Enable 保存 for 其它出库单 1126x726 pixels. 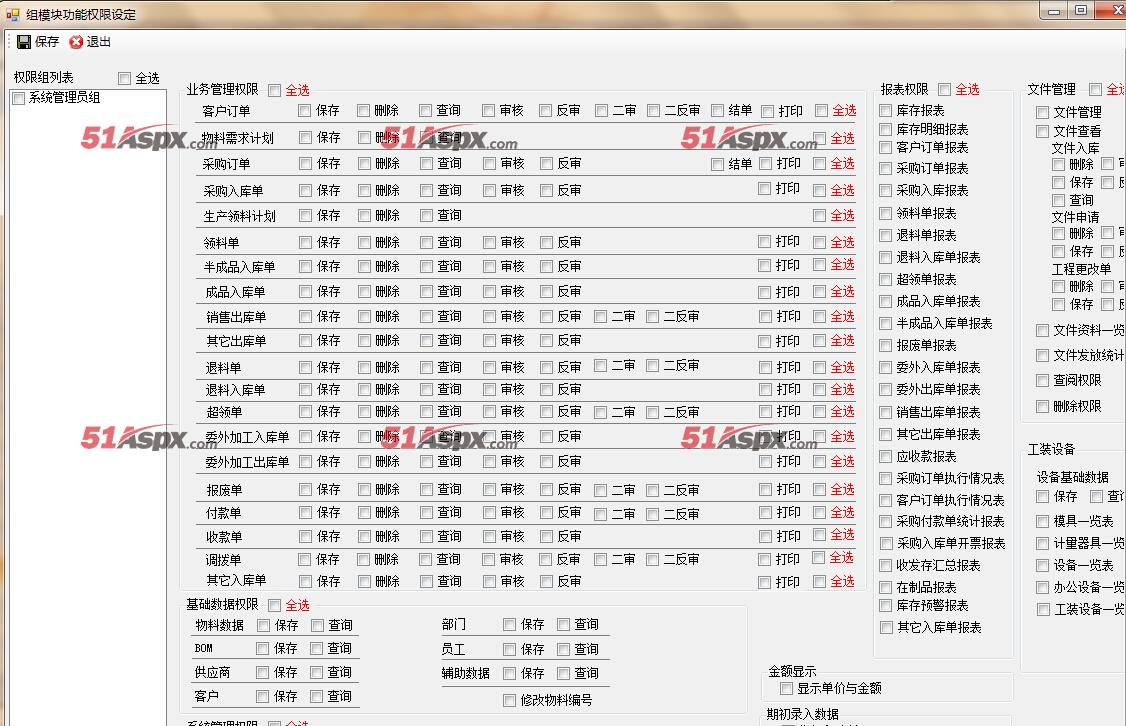[305, 340]
